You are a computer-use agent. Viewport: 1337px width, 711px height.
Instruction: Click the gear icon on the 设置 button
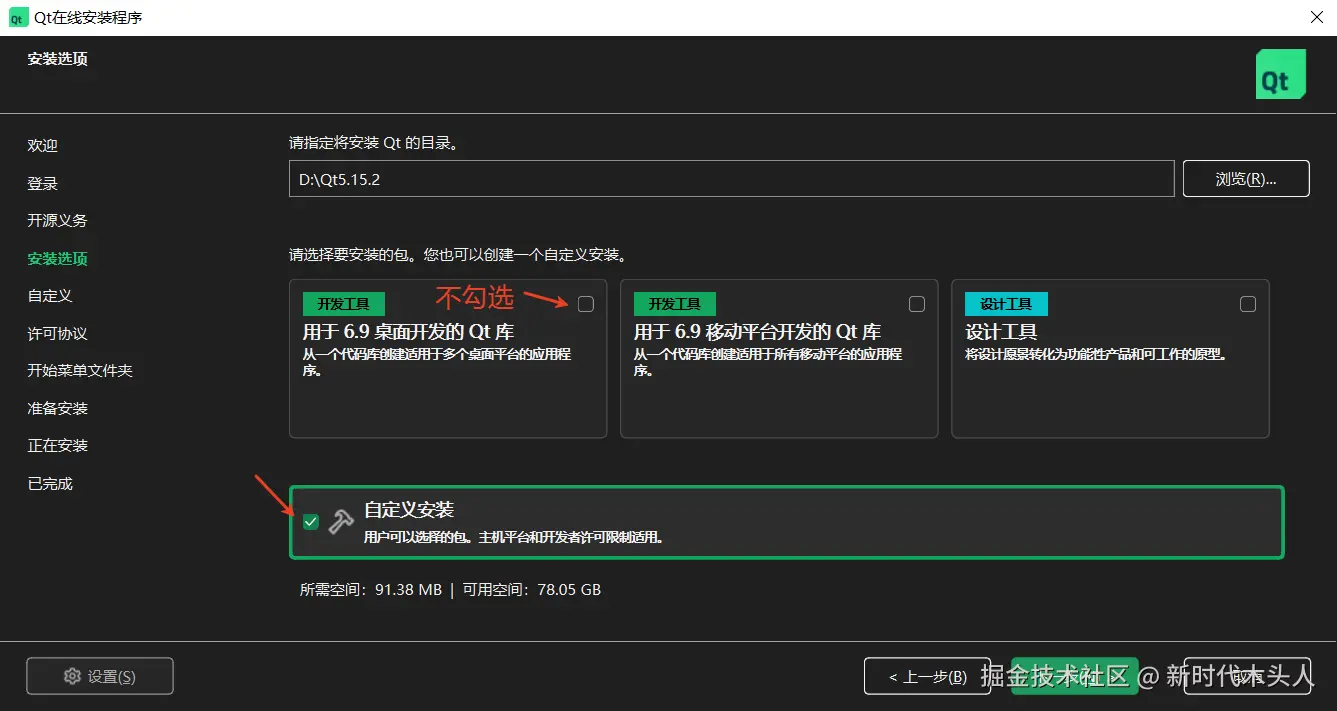pos(72,676)
